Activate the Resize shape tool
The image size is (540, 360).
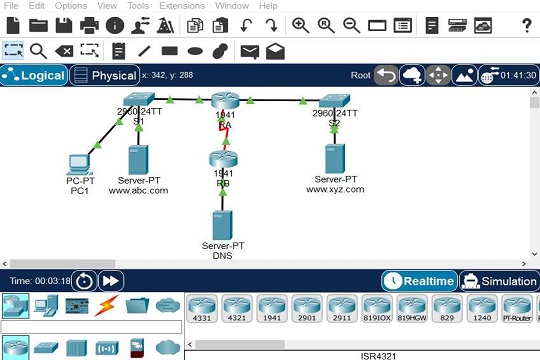[x=90, y=50]
